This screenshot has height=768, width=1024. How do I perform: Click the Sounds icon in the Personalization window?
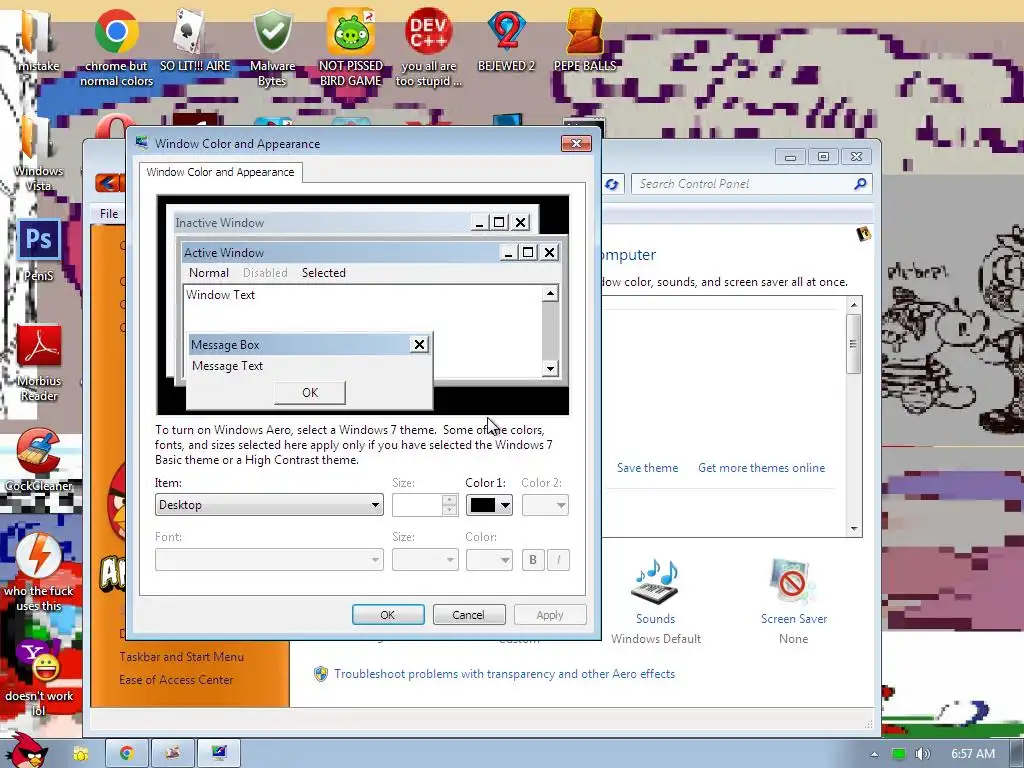coord(656,583)
